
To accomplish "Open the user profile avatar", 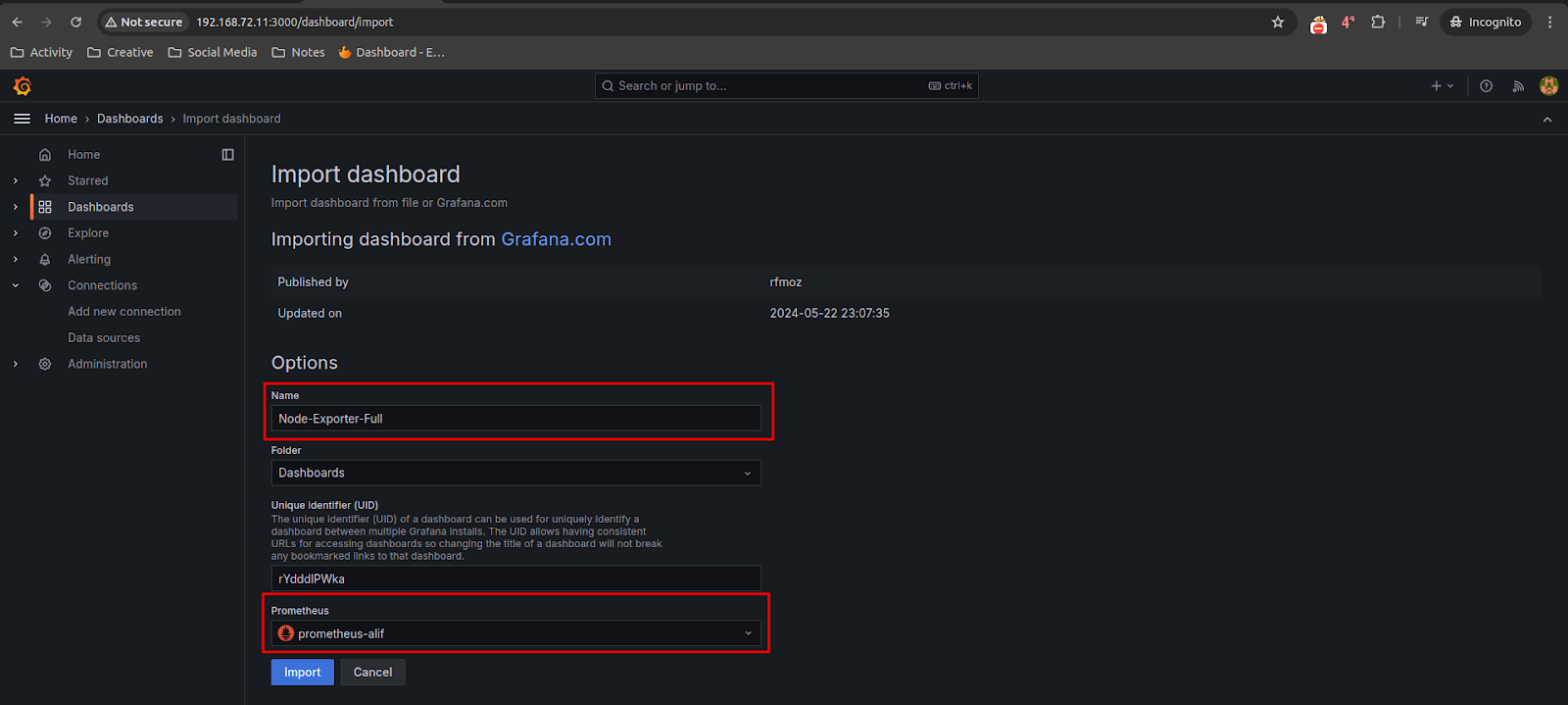I will 1549,86.
